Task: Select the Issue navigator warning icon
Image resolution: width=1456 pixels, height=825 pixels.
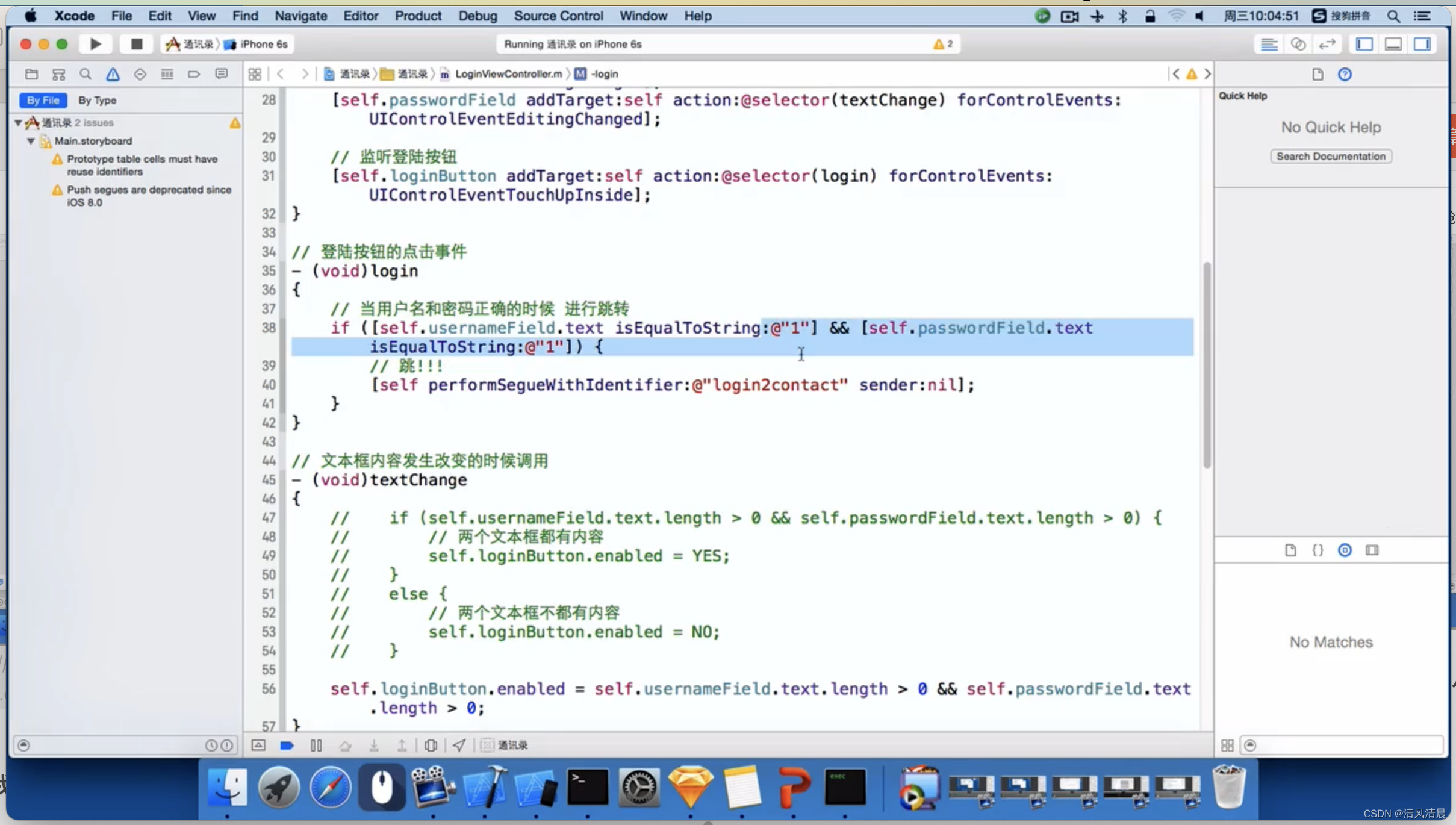Action: point(113,74)
